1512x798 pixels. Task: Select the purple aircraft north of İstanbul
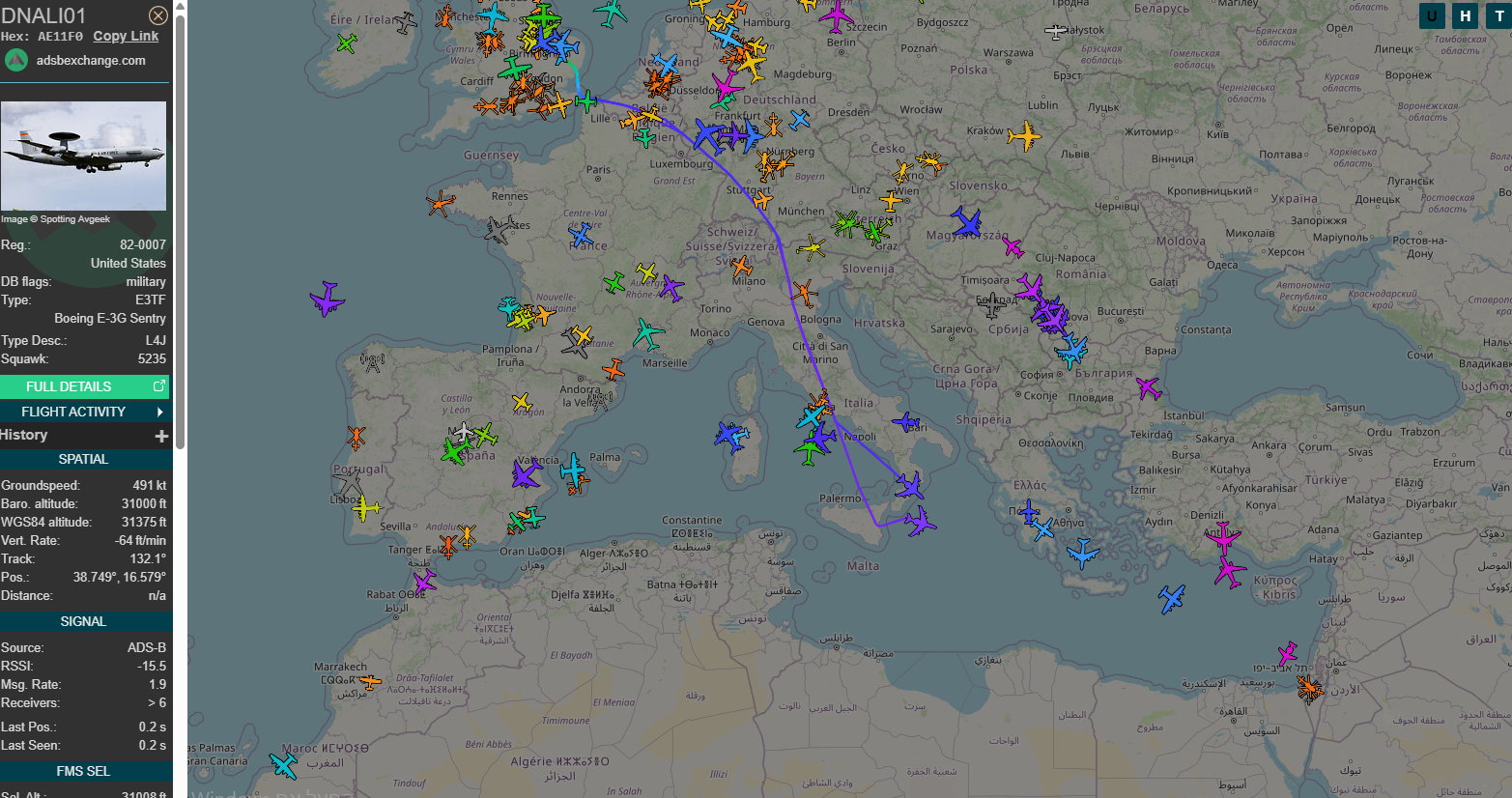(1148, 388)
